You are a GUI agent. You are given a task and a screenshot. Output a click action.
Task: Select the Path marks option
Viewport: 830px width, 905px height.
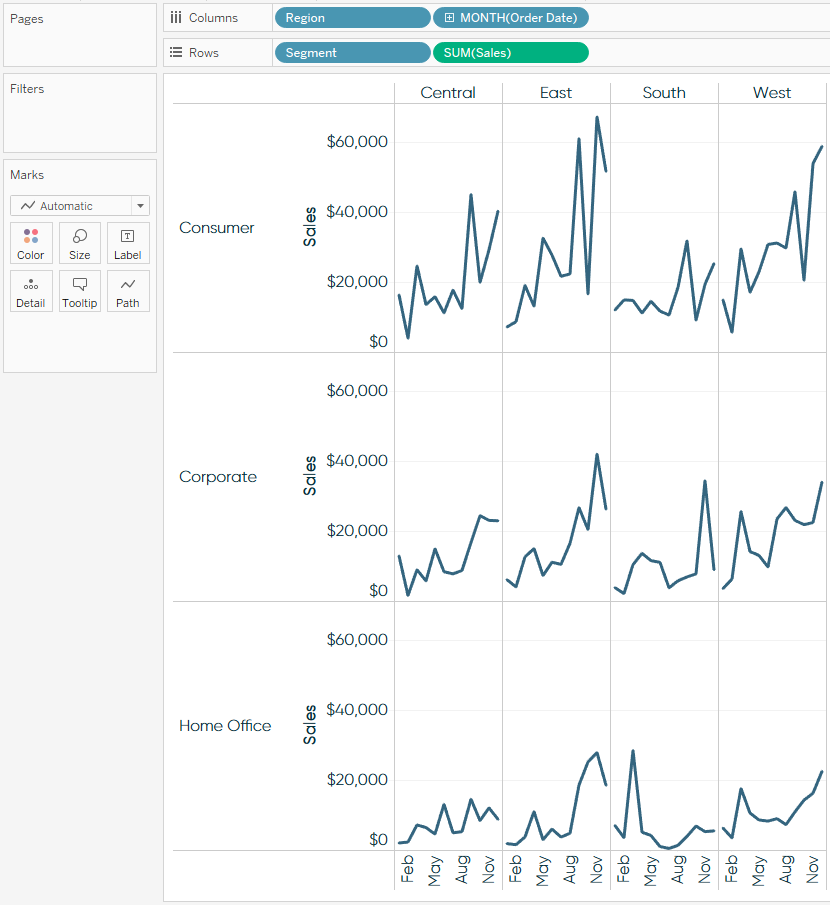coord(128,291)
